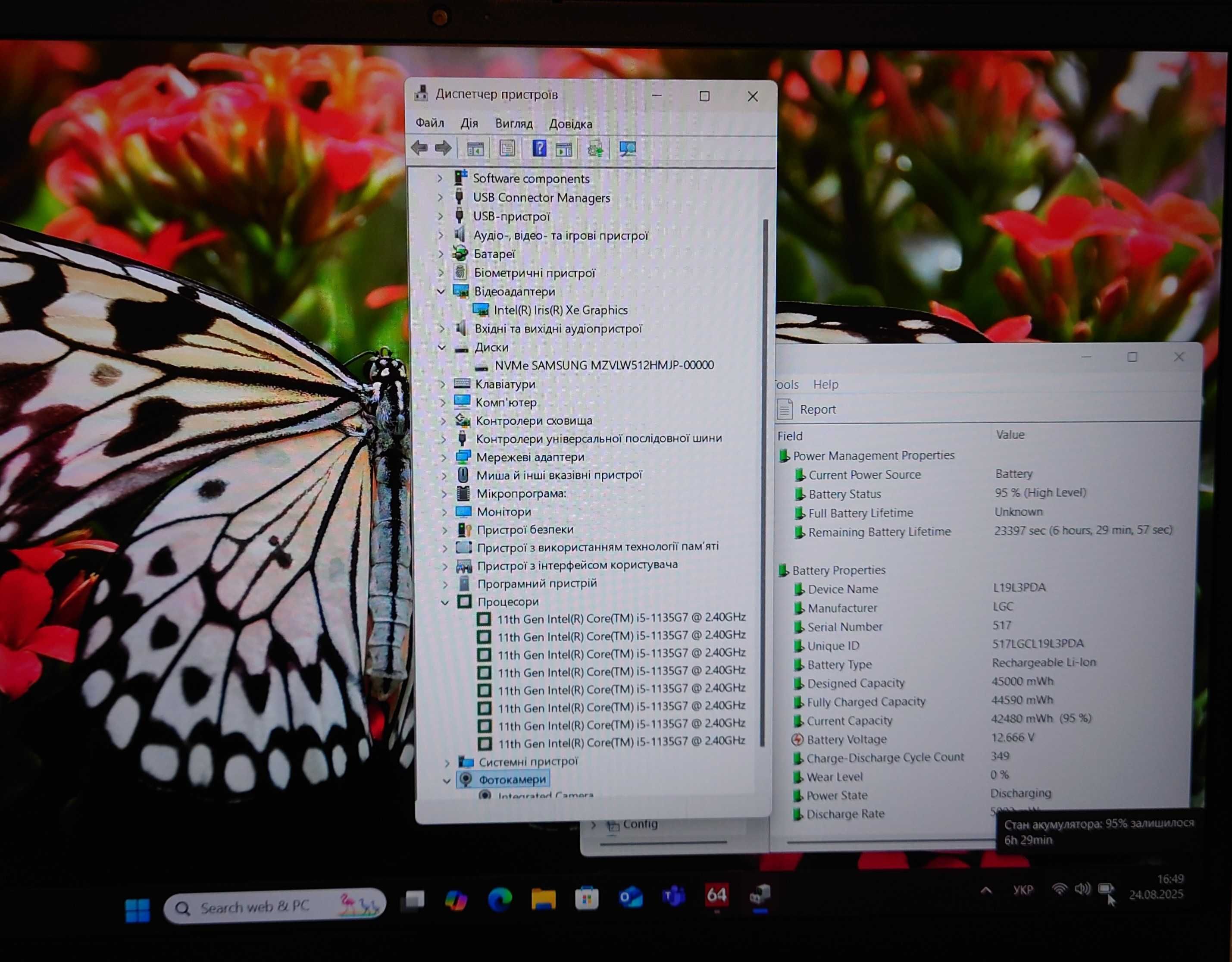Select Біометричні пристрої tree item

click(534, 273)
